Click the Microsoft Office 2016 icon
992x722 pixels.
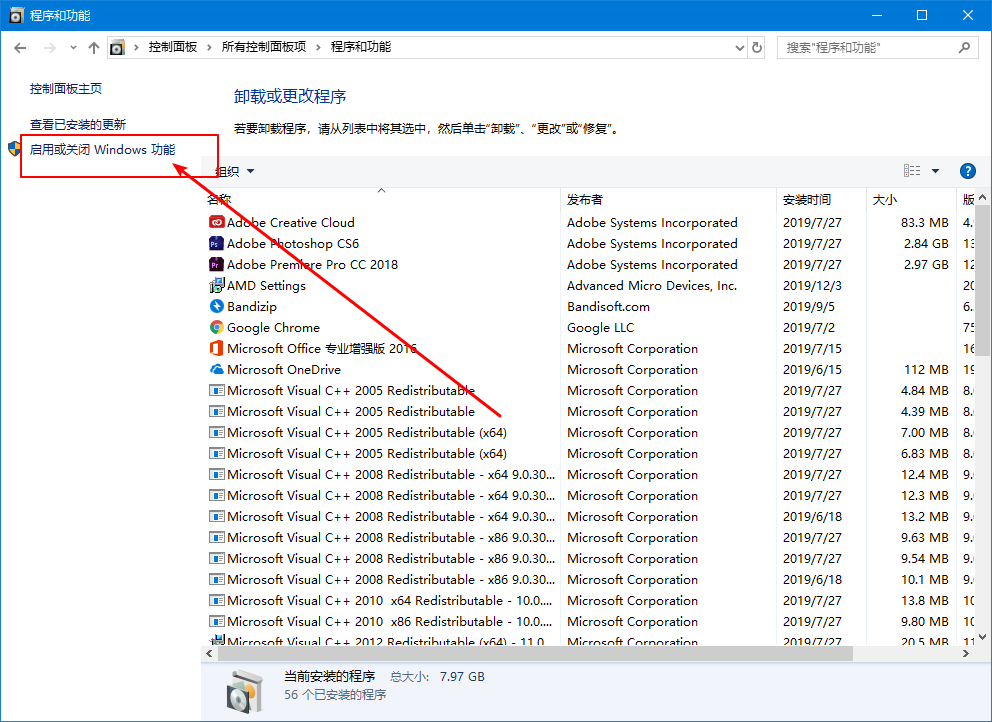click(216, 348)
